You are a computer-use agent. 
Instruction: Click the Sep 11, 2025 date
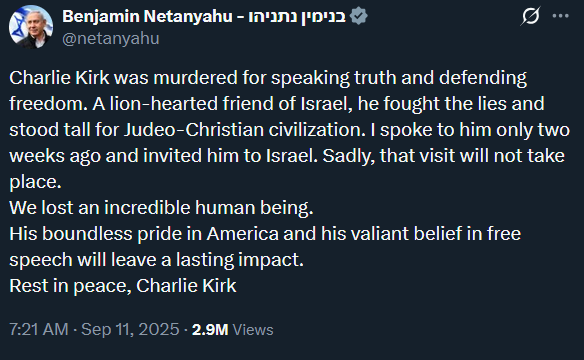pos(130,329)
